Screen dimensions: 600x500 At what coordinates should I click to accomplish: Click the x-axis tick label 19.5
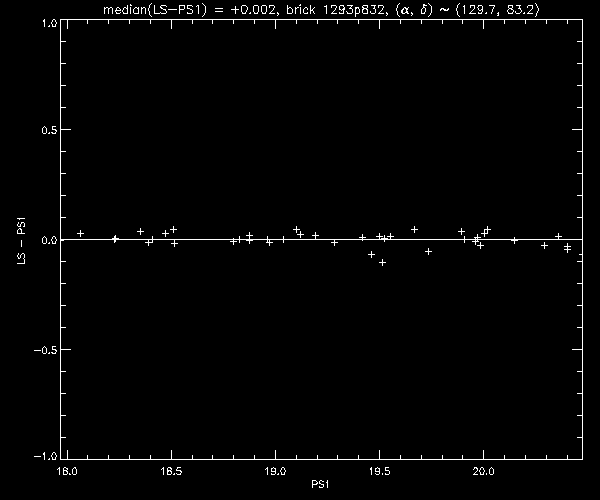tap(380, 471)
